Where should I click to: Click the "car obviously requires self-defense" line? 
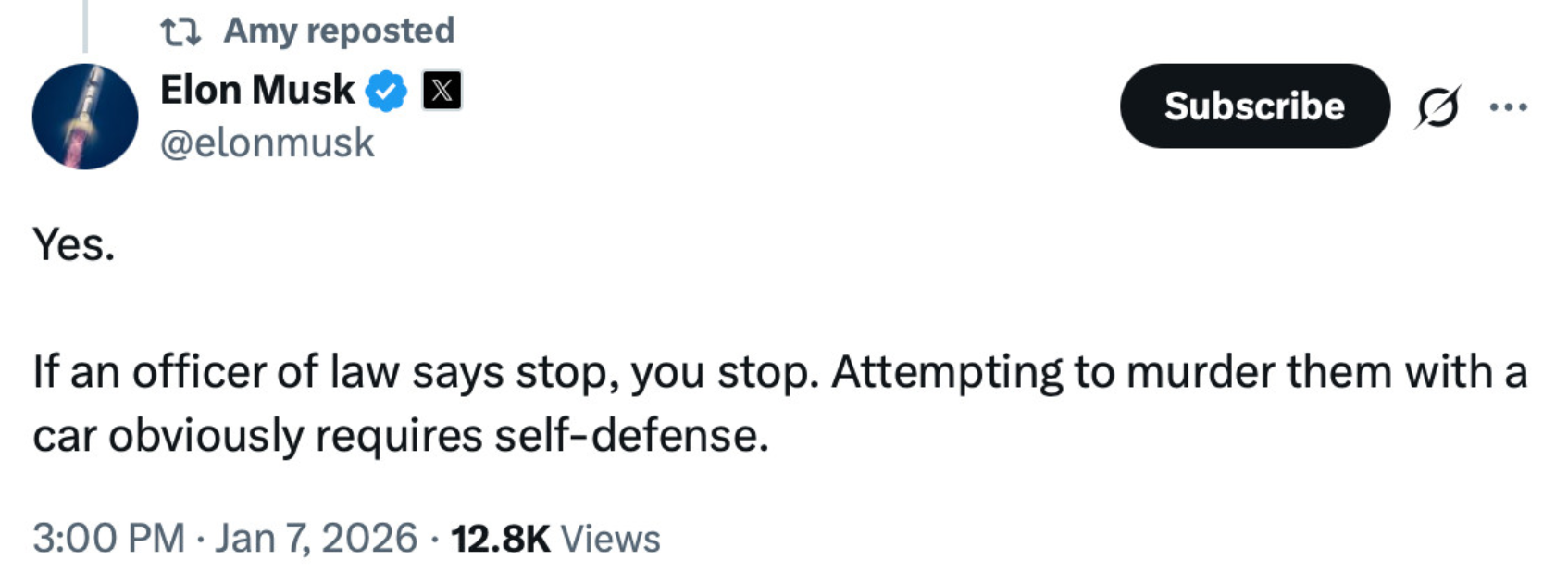(401, 436)
